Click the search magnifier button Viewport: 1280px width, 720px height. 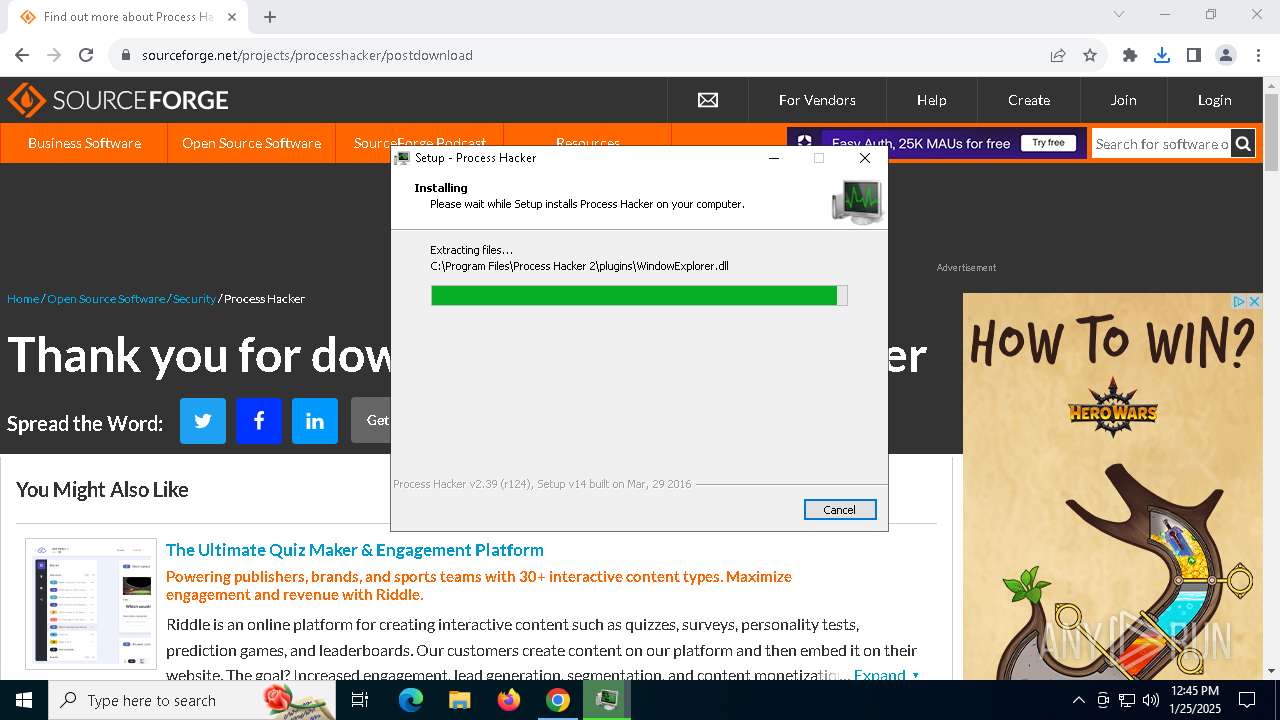pos(1243,144)
